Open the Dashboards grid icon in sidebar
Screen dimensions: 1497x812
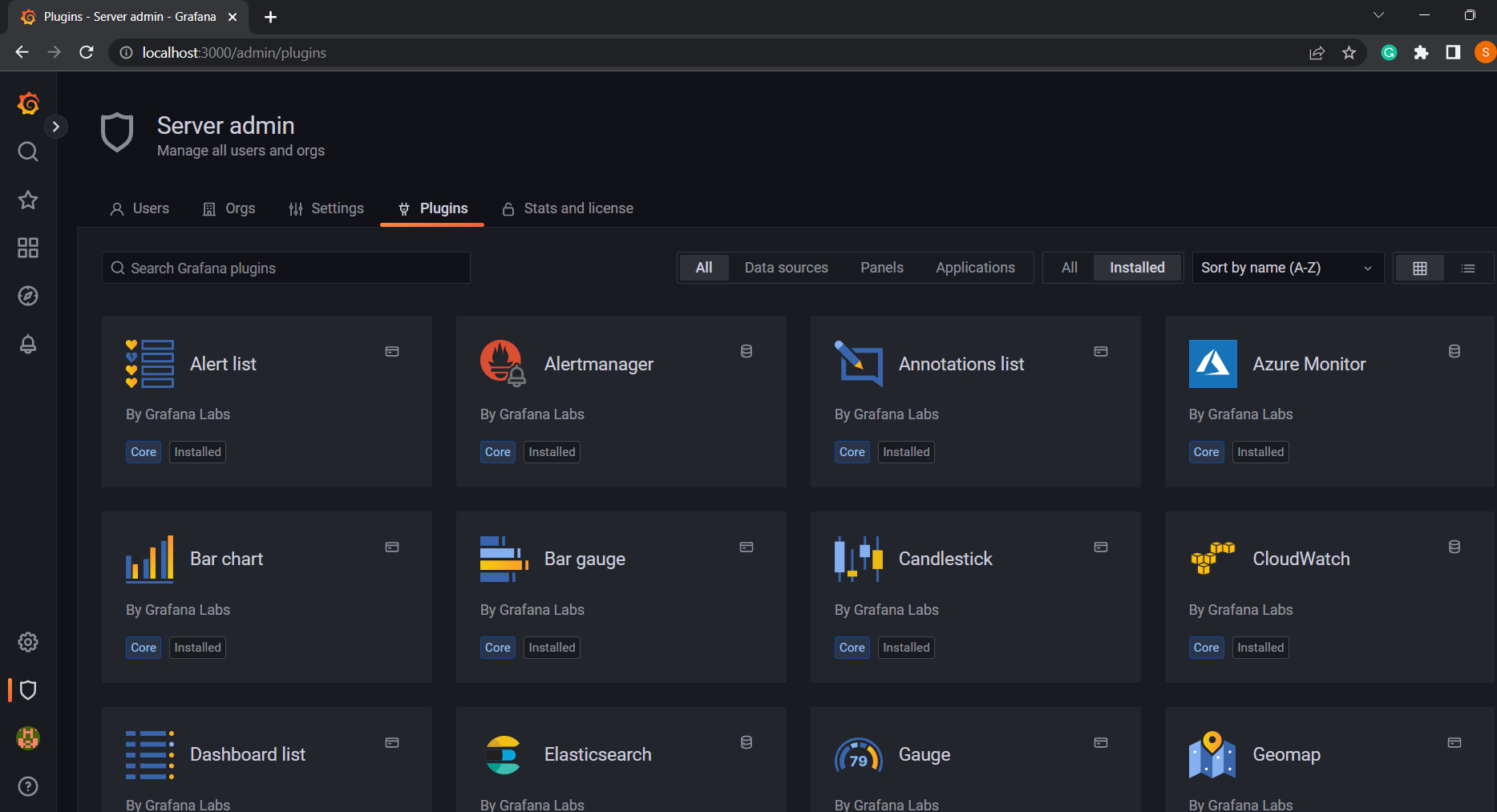pyautogui.click(x=28, y=248)
